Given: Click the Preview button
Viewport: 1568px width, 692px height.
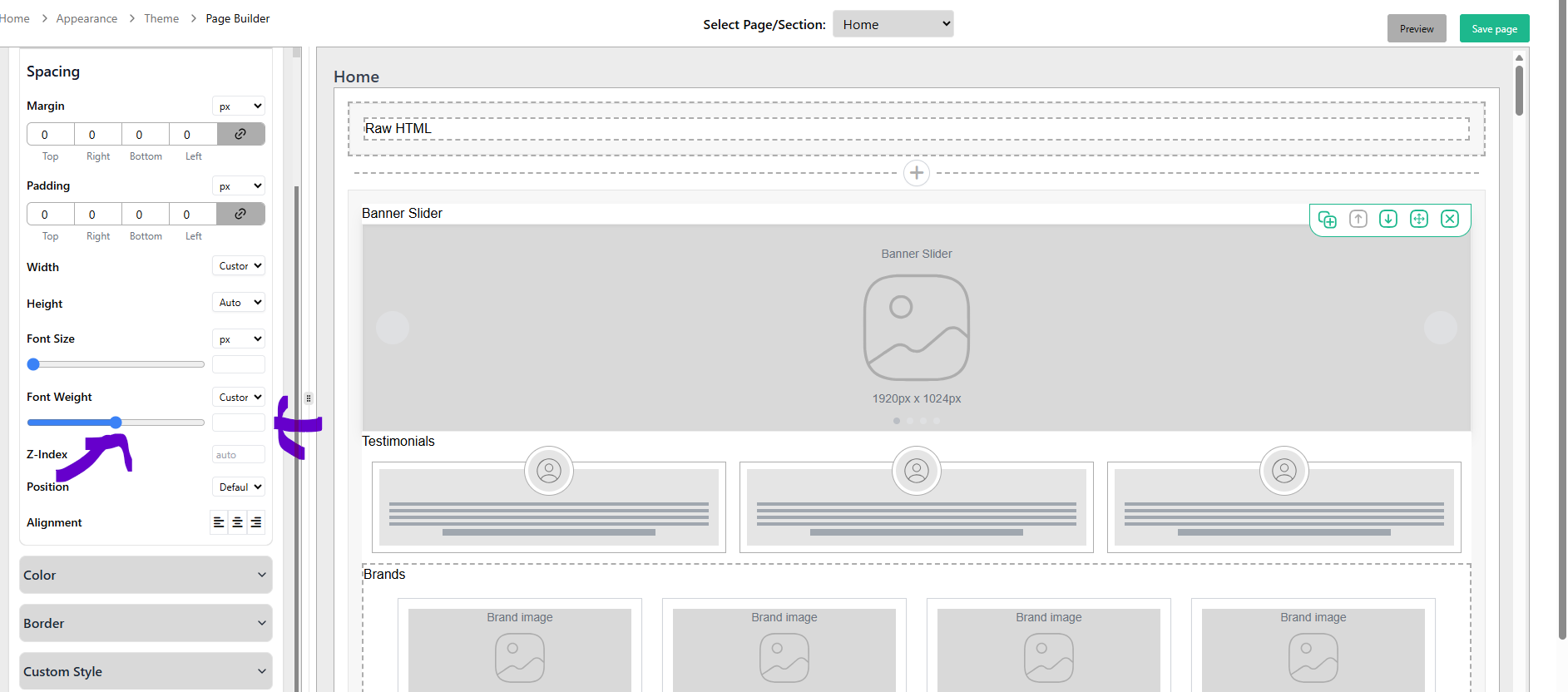Looking at the screenshot, I should (x=1417, y=28).
